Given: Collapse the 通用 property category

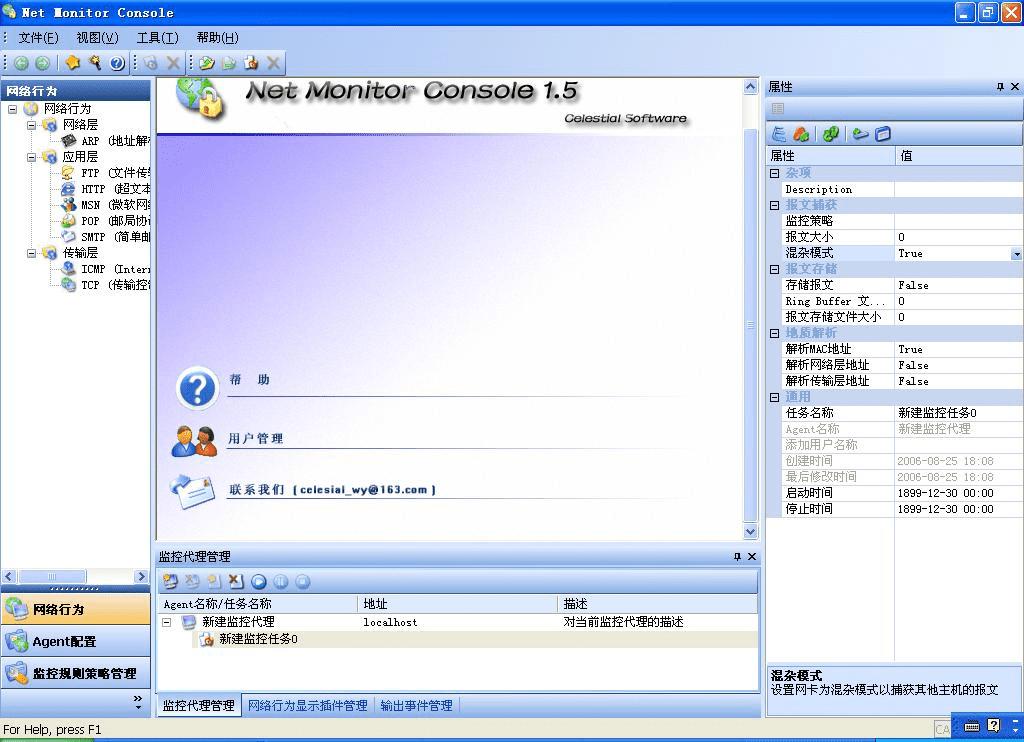Looking at the screenshot, I should (x=775, y=397).
